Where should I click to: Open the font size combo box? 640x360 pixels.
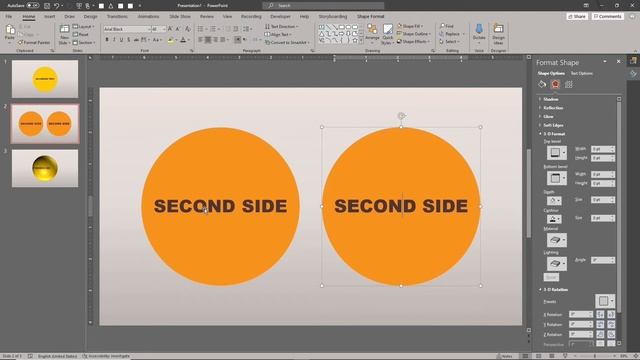(x=159, y=29)
